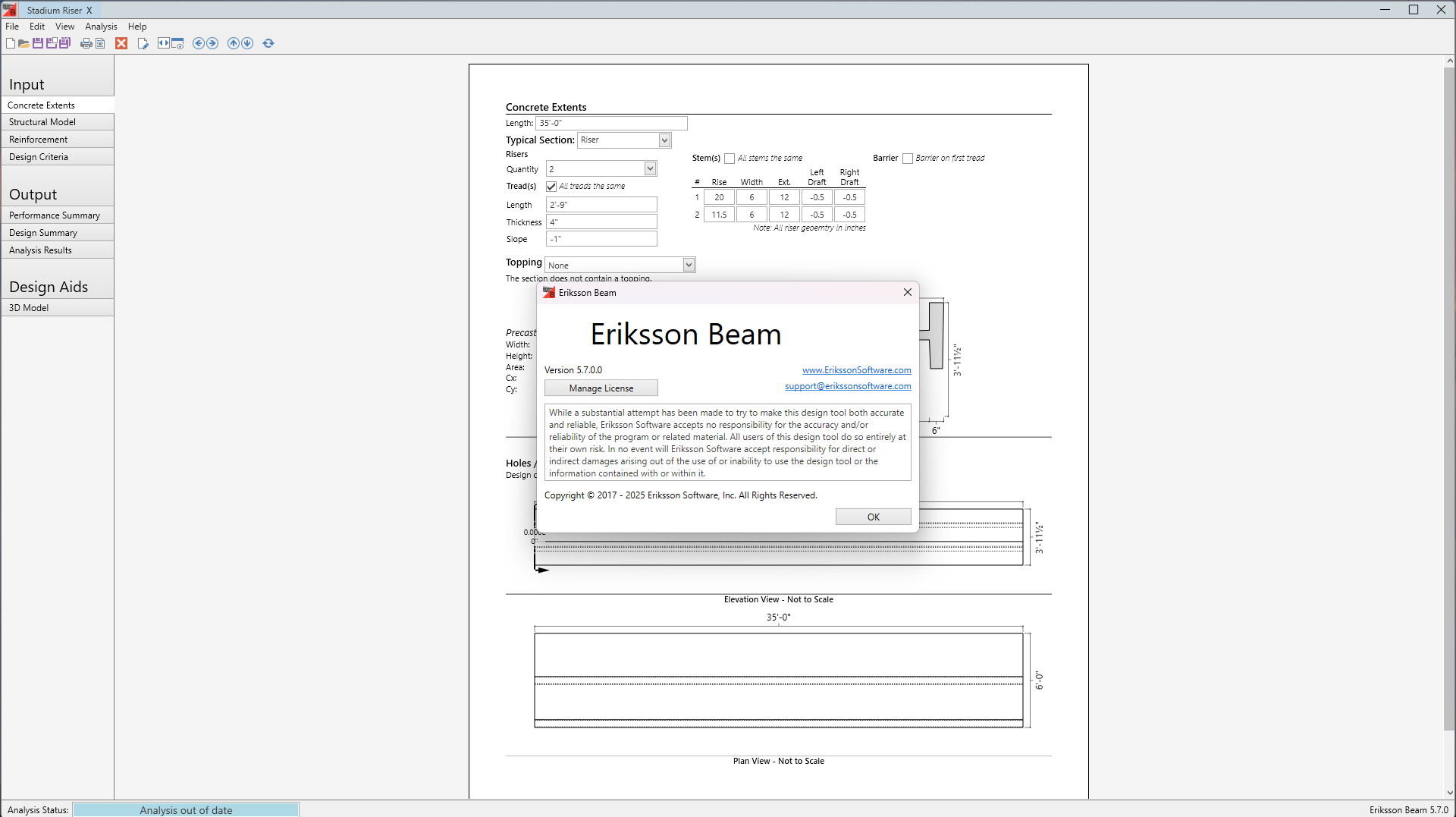Enable Barrier on first tread checkbox
This screenshot has height=817, width=1456.
908,159
